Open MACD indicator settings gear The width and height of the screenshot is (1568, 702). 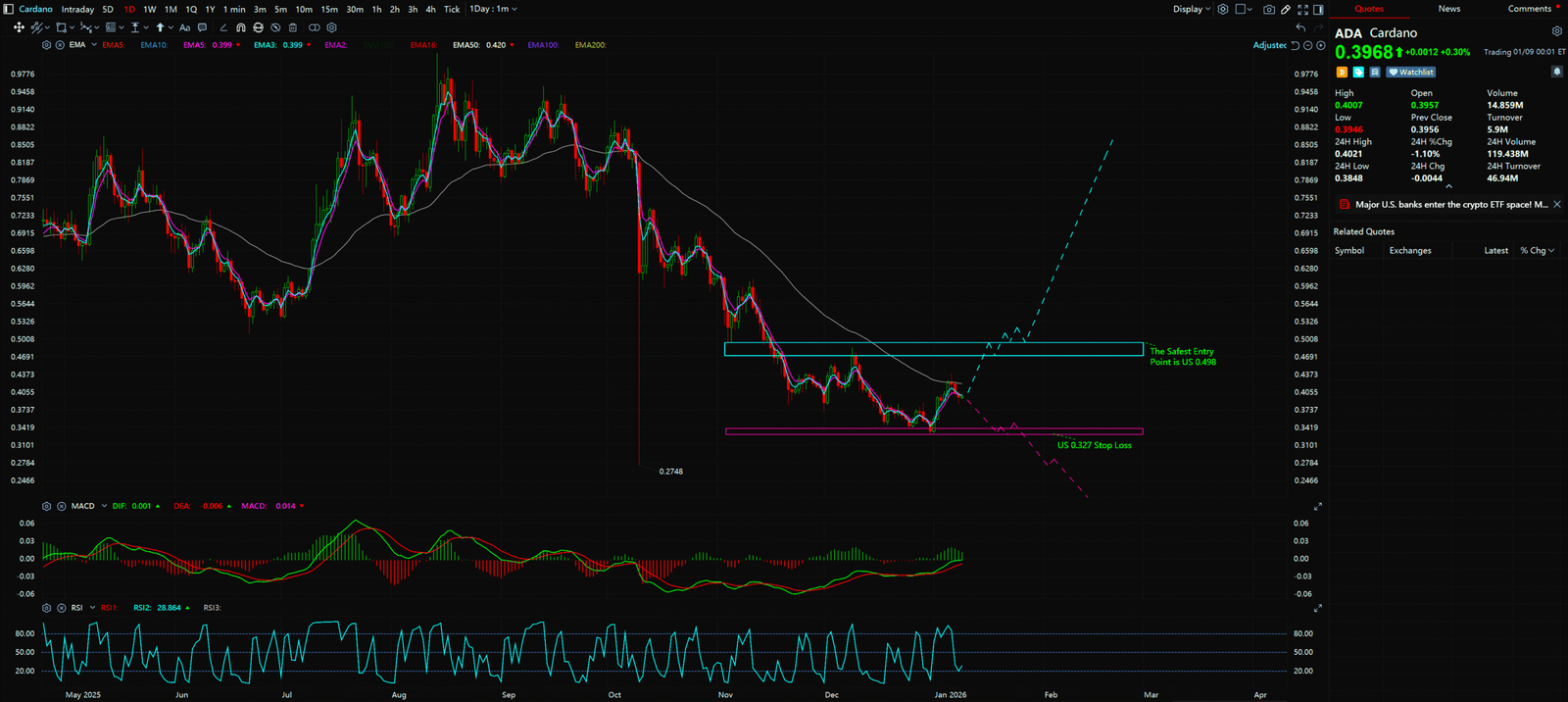click(x=46, y=506)
